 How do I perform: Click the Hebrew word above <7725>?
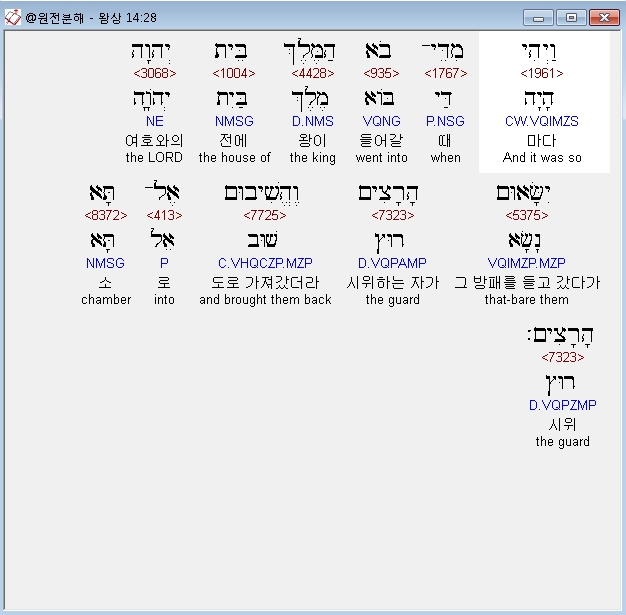click(262, 194)
